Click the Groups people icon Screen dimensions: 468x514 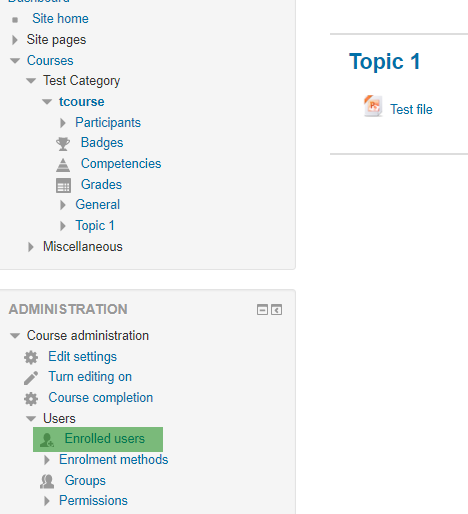click(47, 482)
